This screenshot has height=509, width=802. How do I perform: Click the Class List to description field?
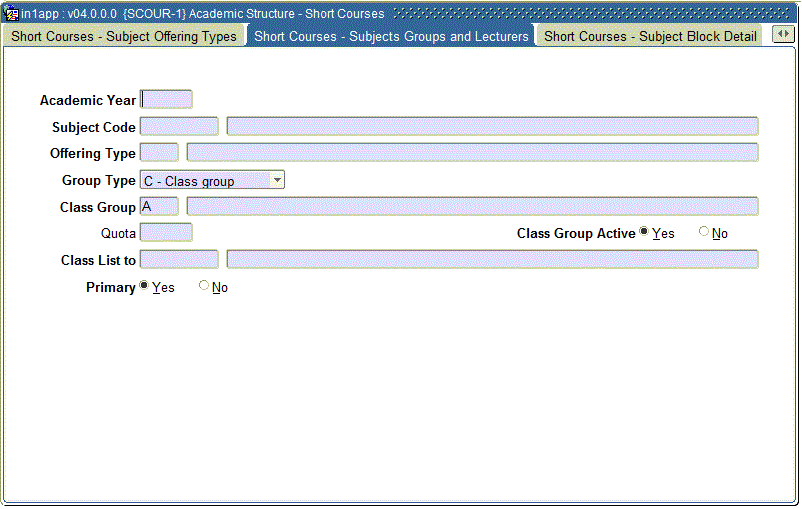[x=492, y=259]
